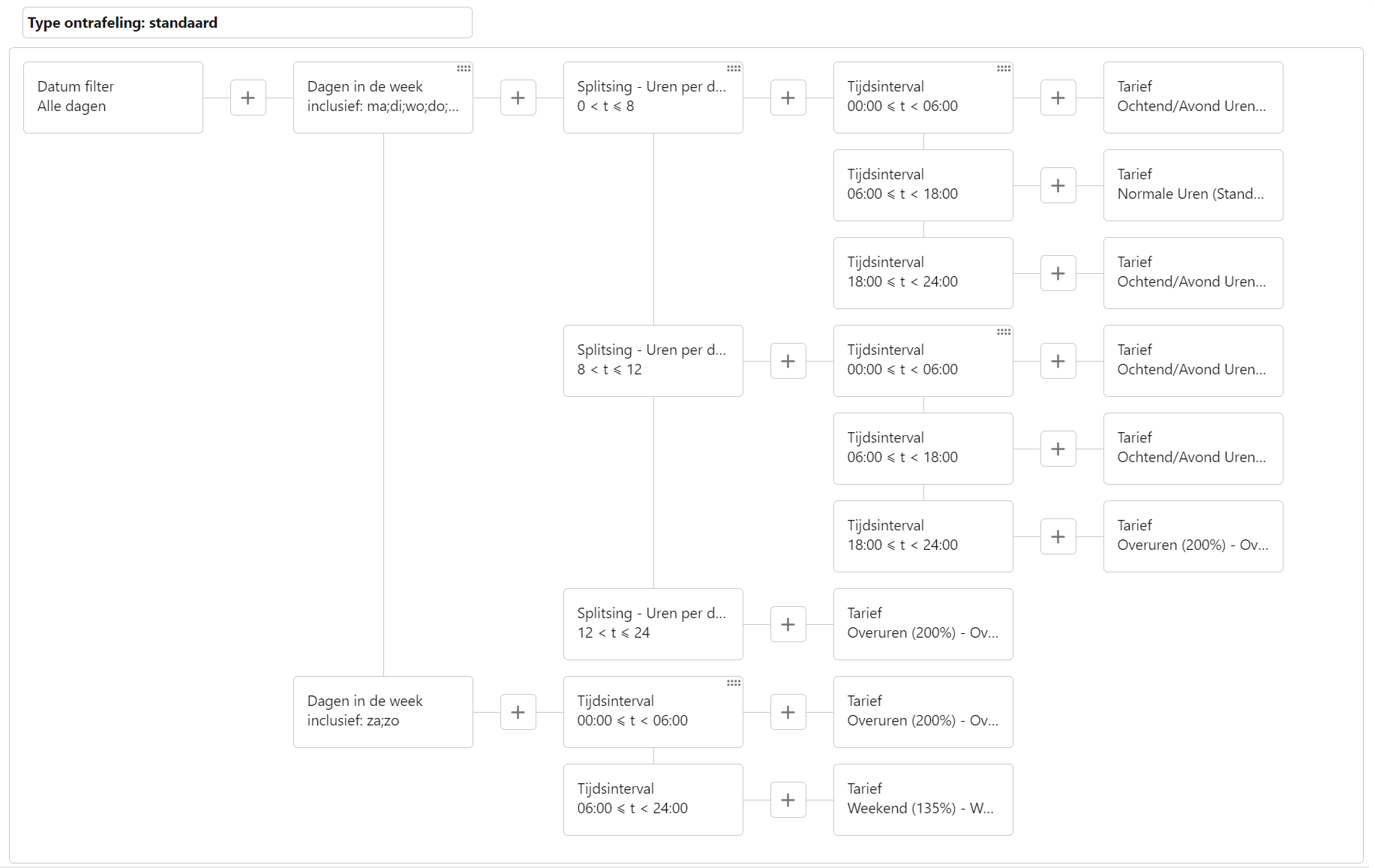The image size is (1375, 868).
Task: Click plus after Dagen in de week za;zo
Action: 518,712
